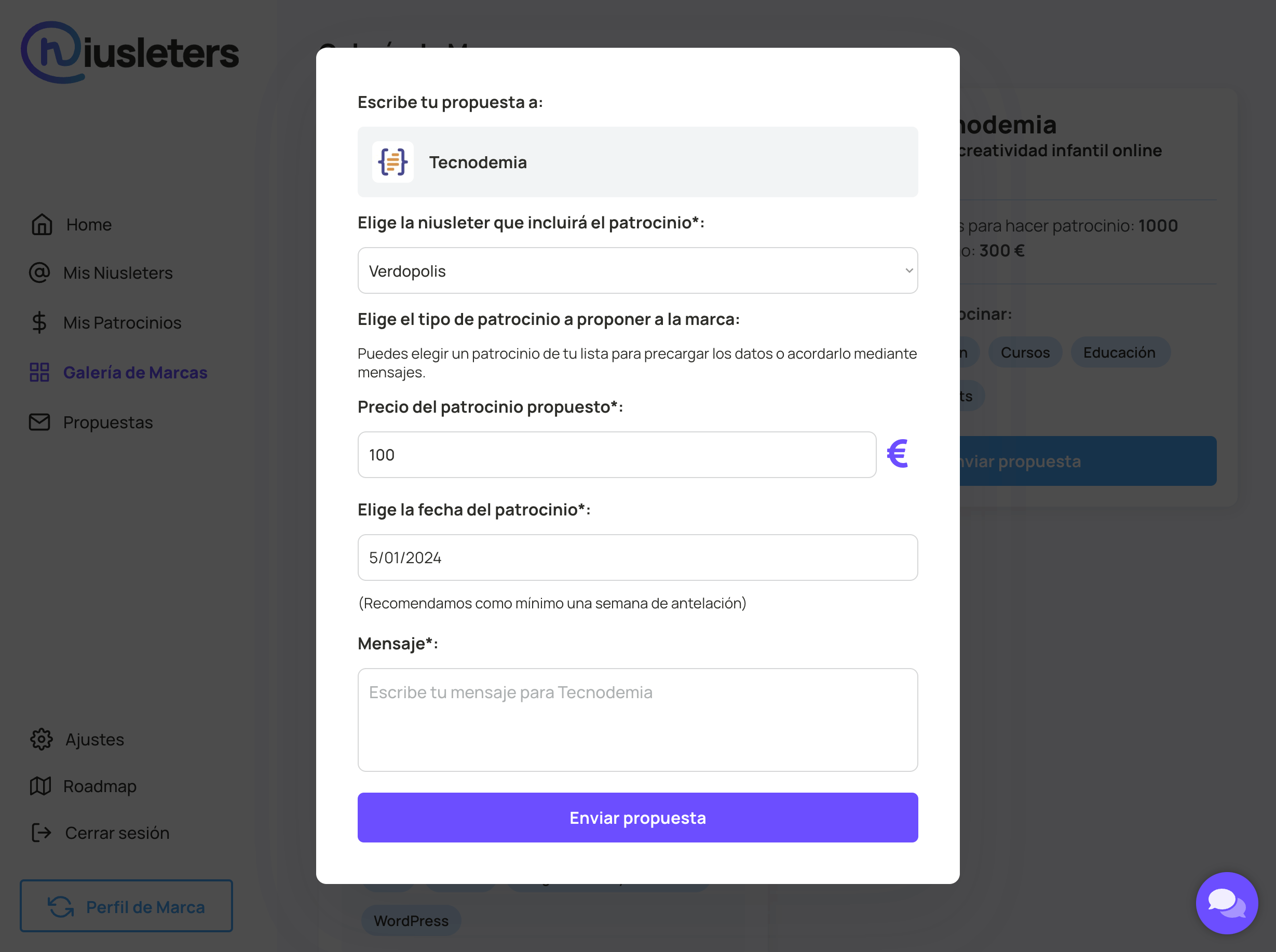Viewport: 1276px width, 952px height.
Task: Submit with the purple Enviar propuesta button
Action: point(637,818)
